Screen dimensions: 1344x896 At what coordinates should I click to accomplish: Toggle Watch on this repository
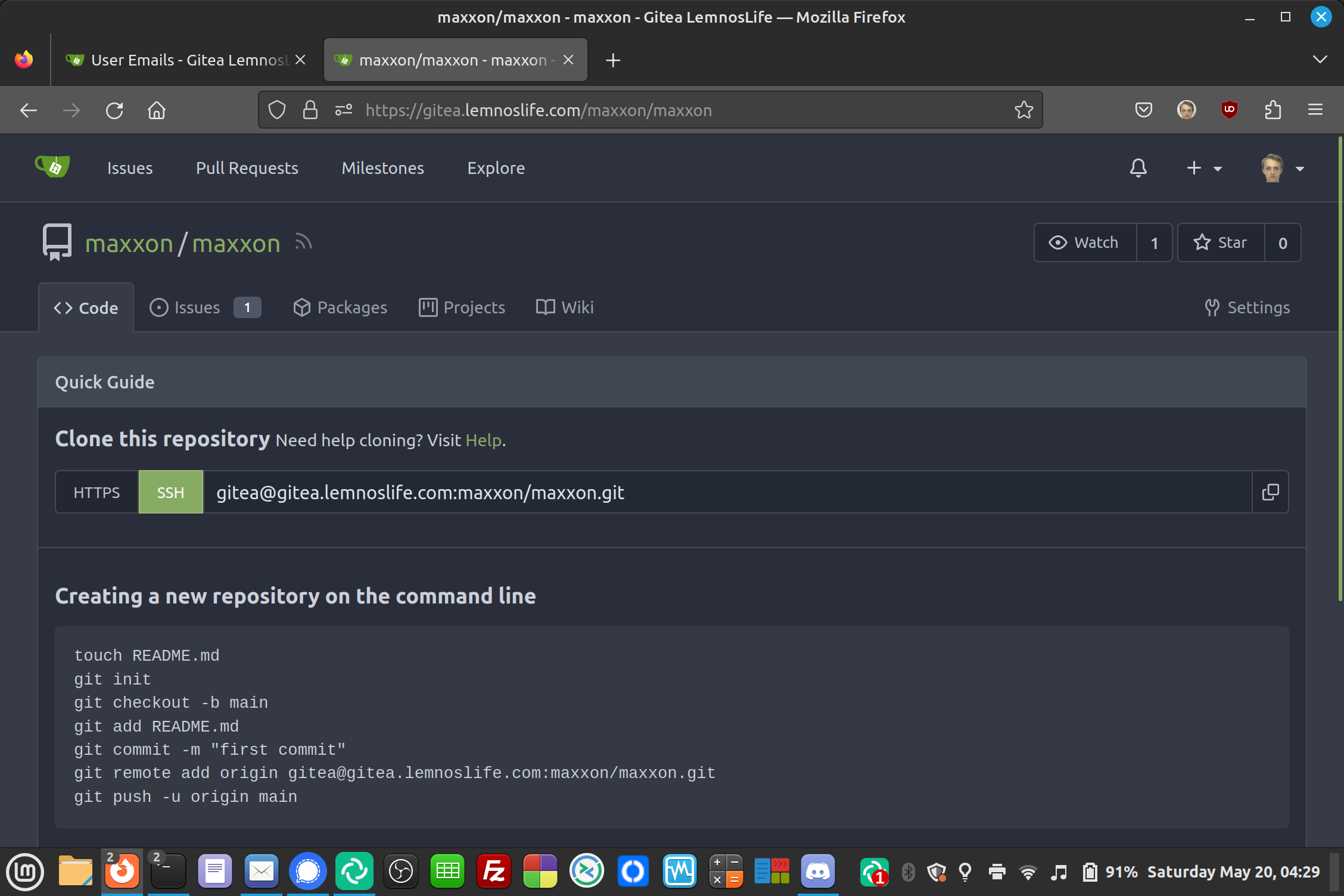1085,242
